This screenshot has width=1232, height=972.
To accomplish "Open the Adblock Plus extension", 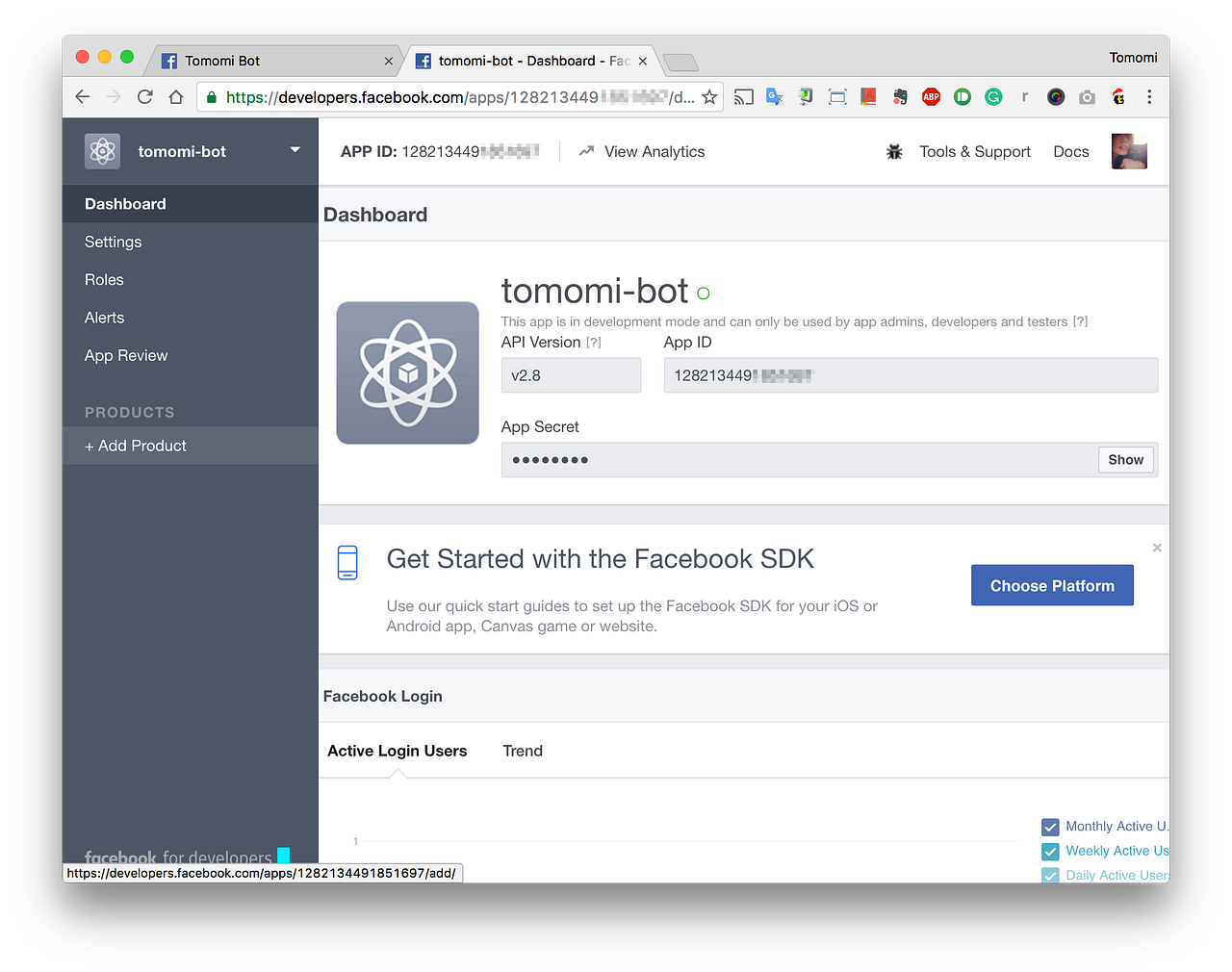I will tap(931, 96).
